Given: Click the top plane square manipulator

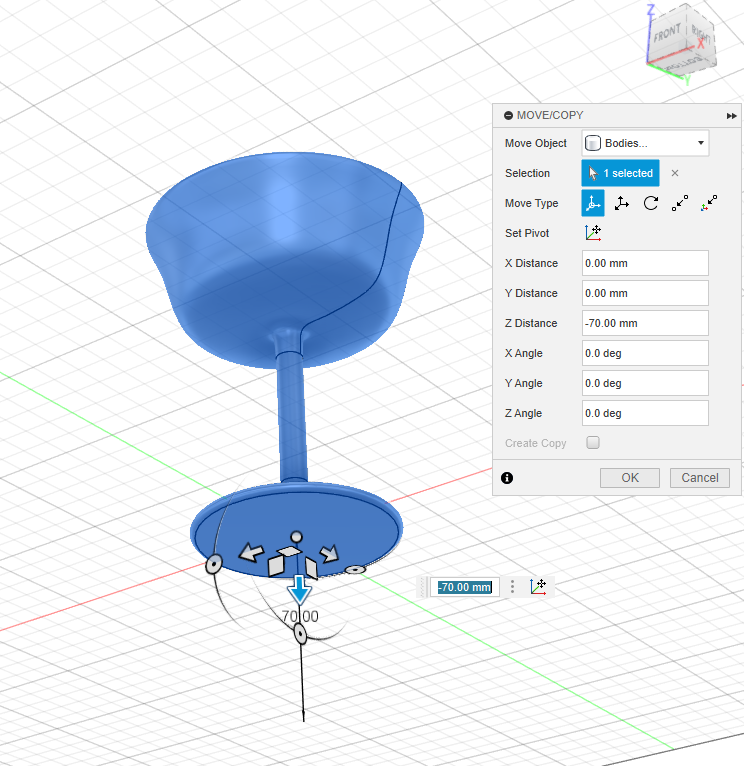Looking at the screenshot, I should (x=289, y=552).
